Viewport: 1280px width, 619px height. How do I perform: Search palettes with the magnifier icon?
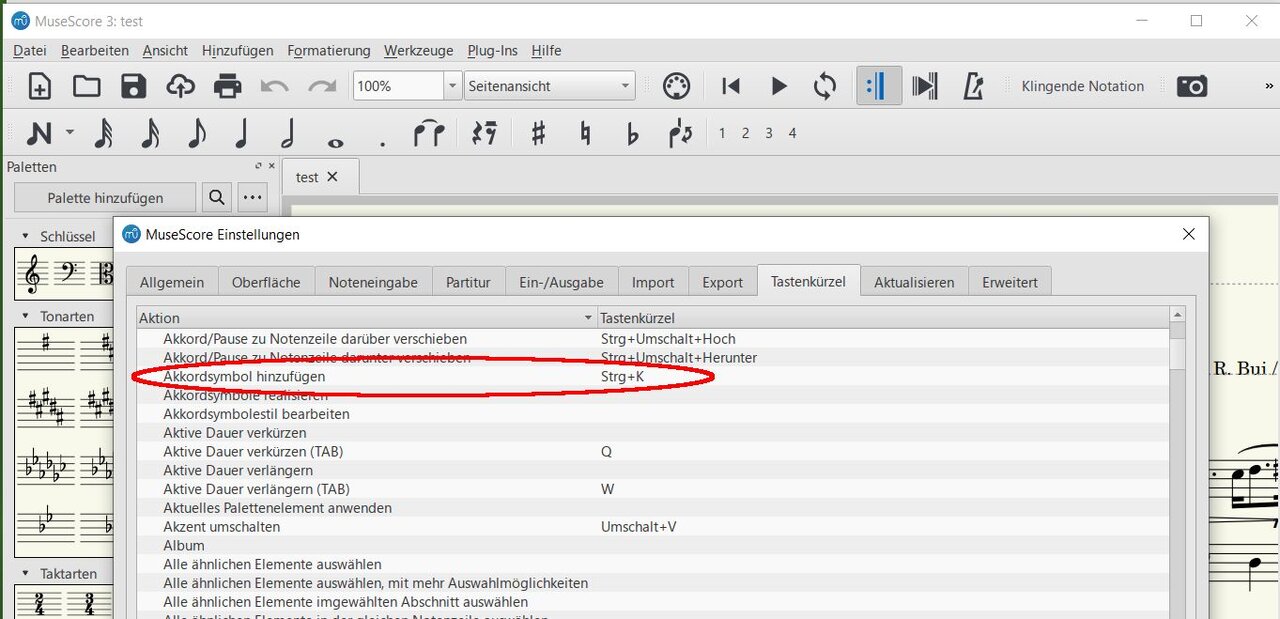(x=217, y=198)
